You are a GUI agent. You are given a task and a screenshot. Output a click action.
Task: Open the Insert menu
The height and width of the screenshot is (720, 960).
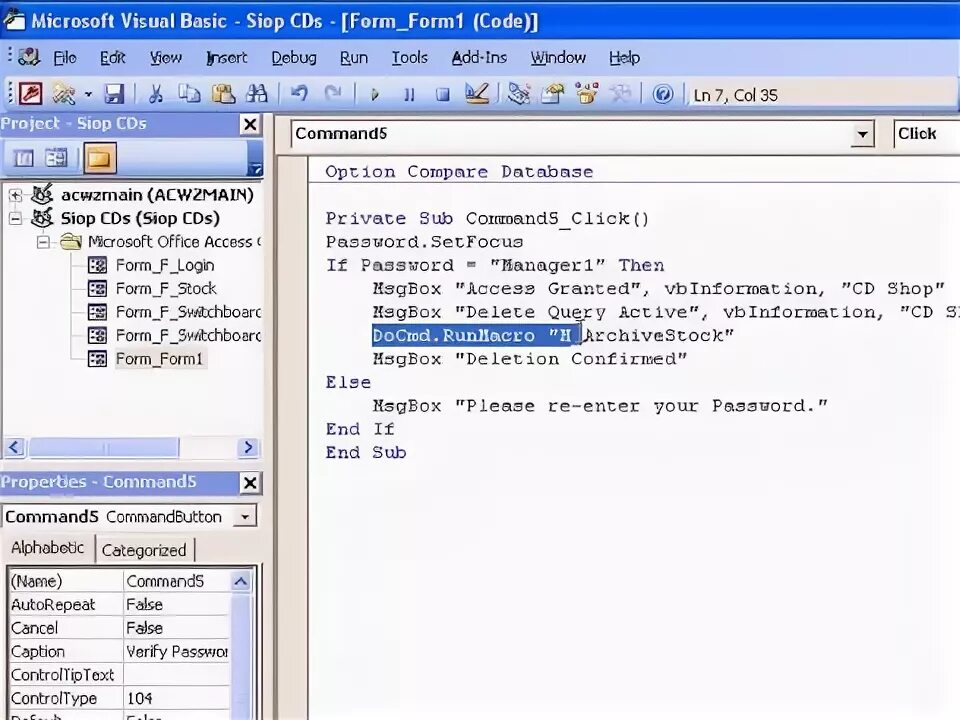pos(227,58)
